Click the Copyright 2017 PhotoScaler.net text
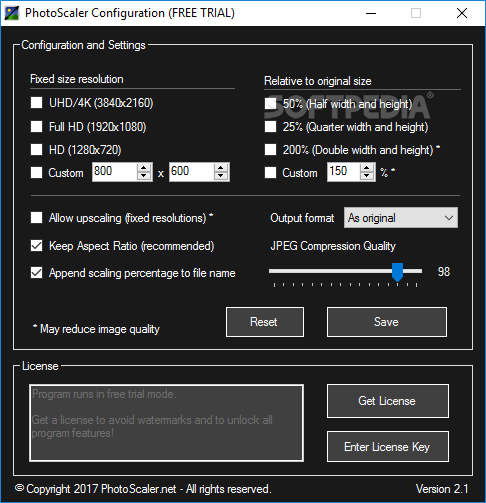This screenshot has height=503, width=486. (x=143, y=489)
